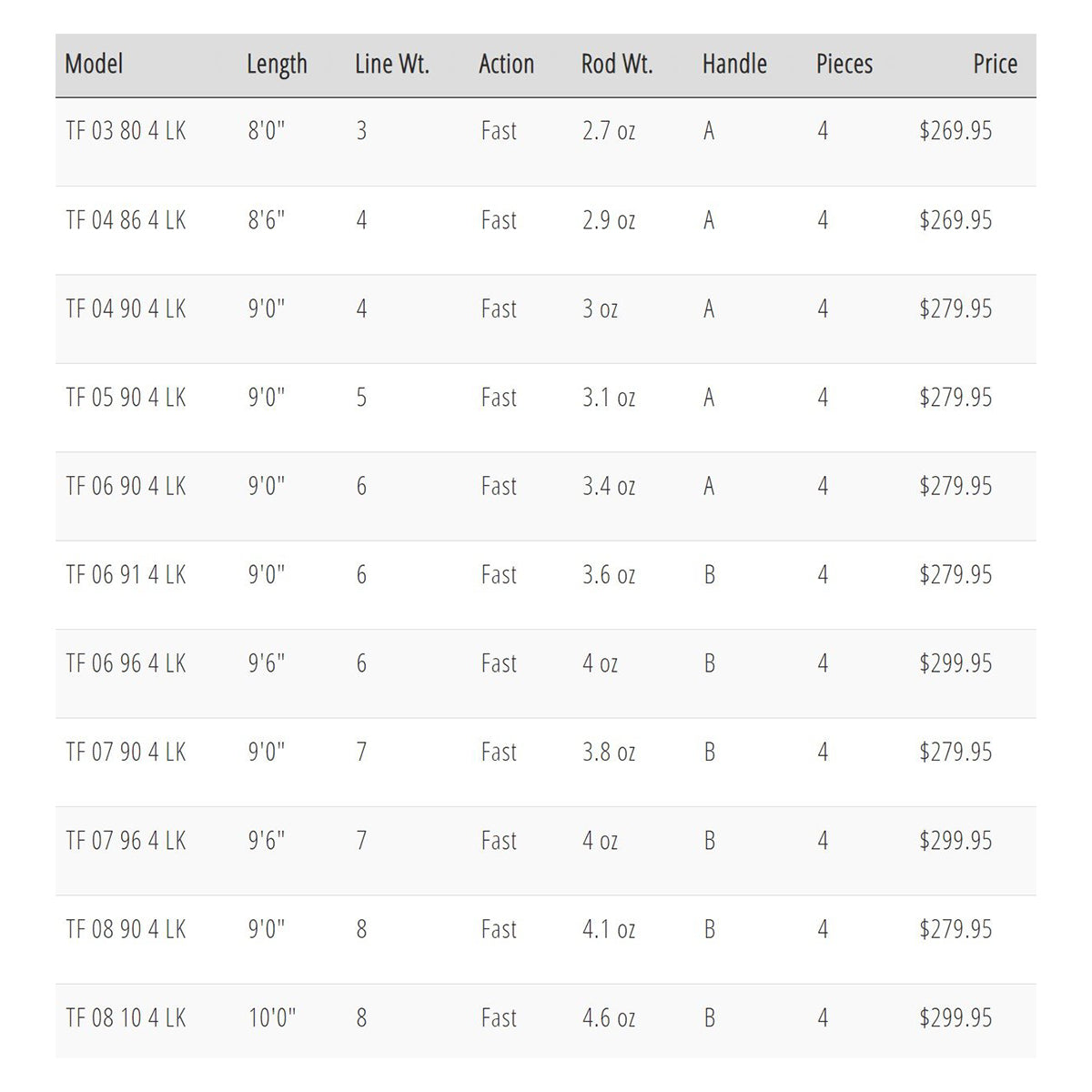Click the Line Wt. column header
Viewport: 1092px width, 1092px height.
click(391, 64)
